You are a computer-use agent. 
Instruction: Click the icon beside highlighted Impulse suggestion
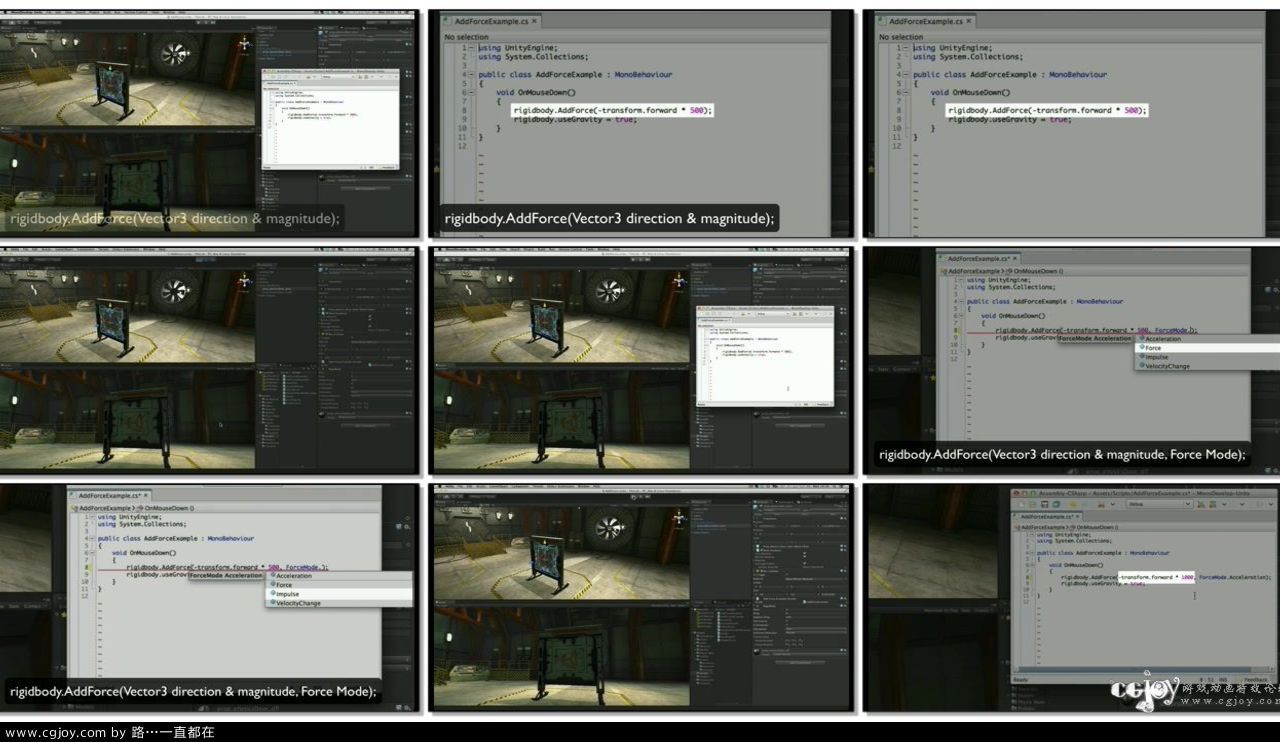pos(271,594)
